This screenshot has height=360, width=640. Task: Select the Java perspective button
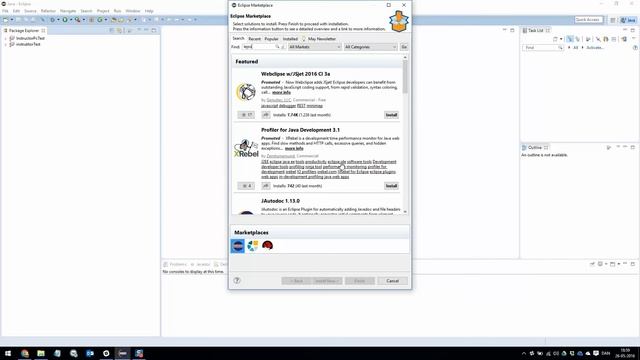(x=628, y=20)
